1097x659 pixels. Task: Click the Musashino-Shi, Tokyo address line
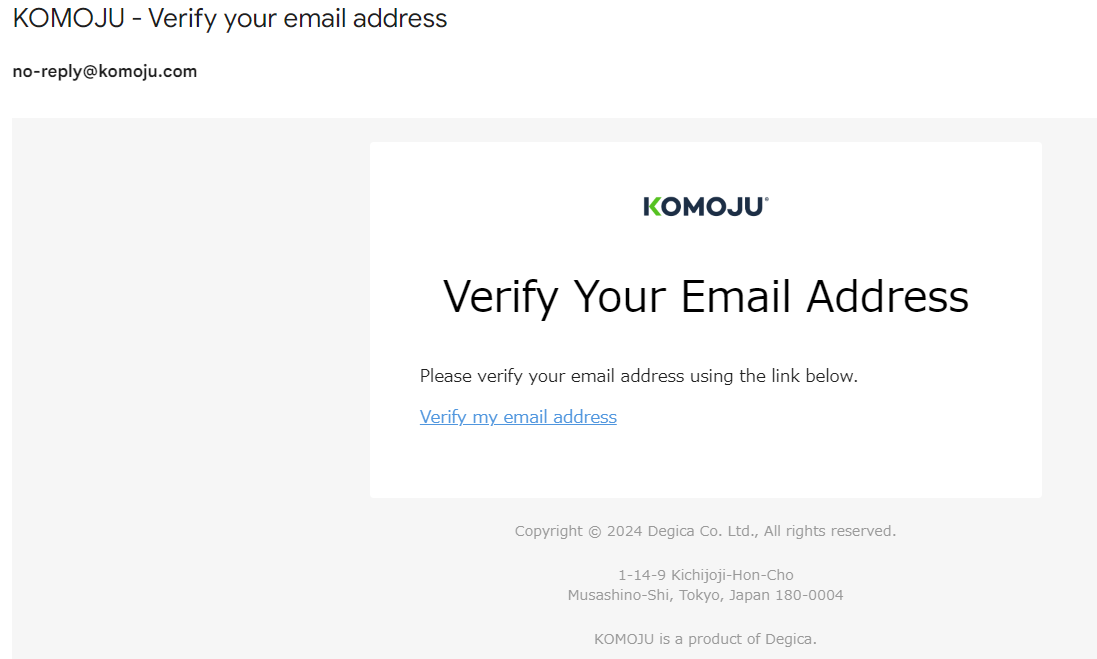705,595
